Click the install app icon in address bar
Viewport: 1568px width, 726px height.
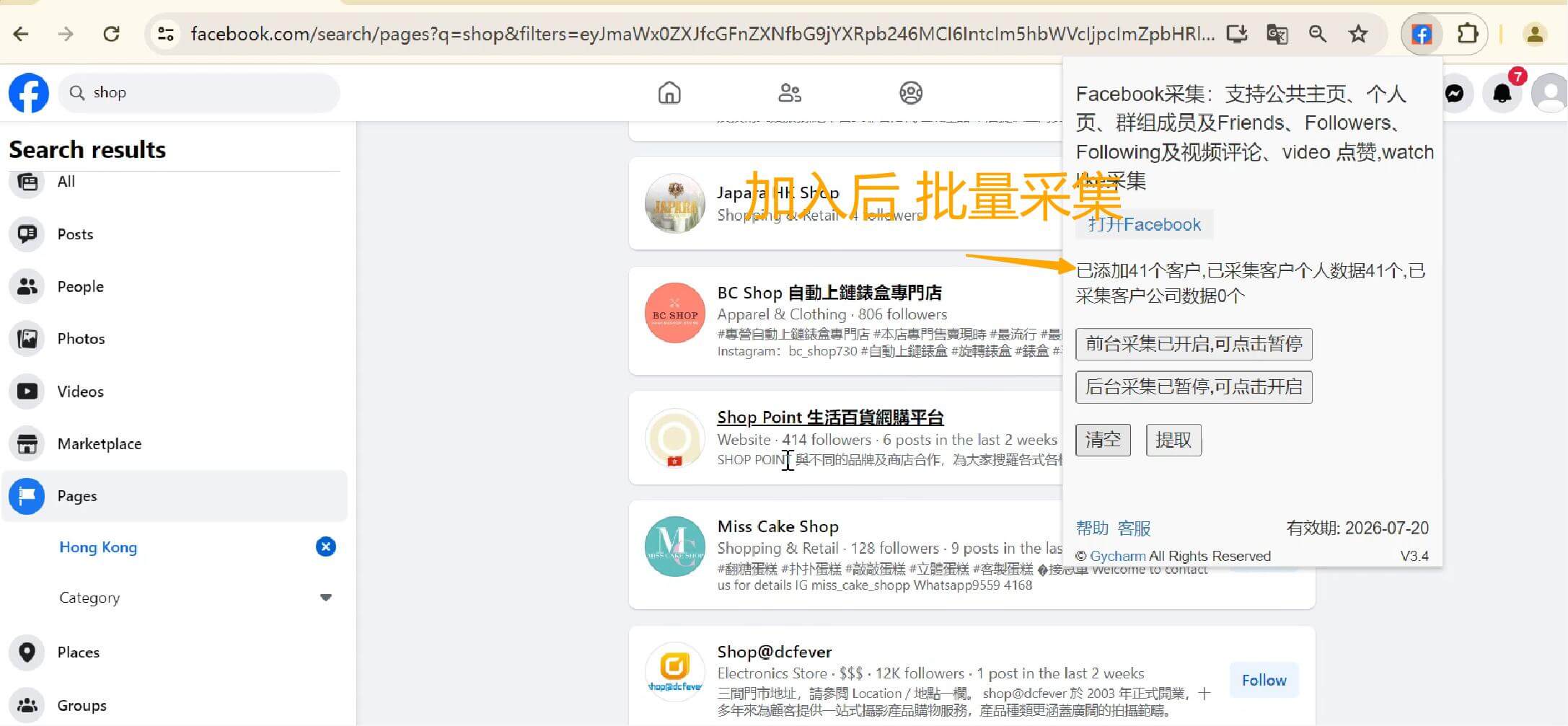click(x=1237, y=34)
